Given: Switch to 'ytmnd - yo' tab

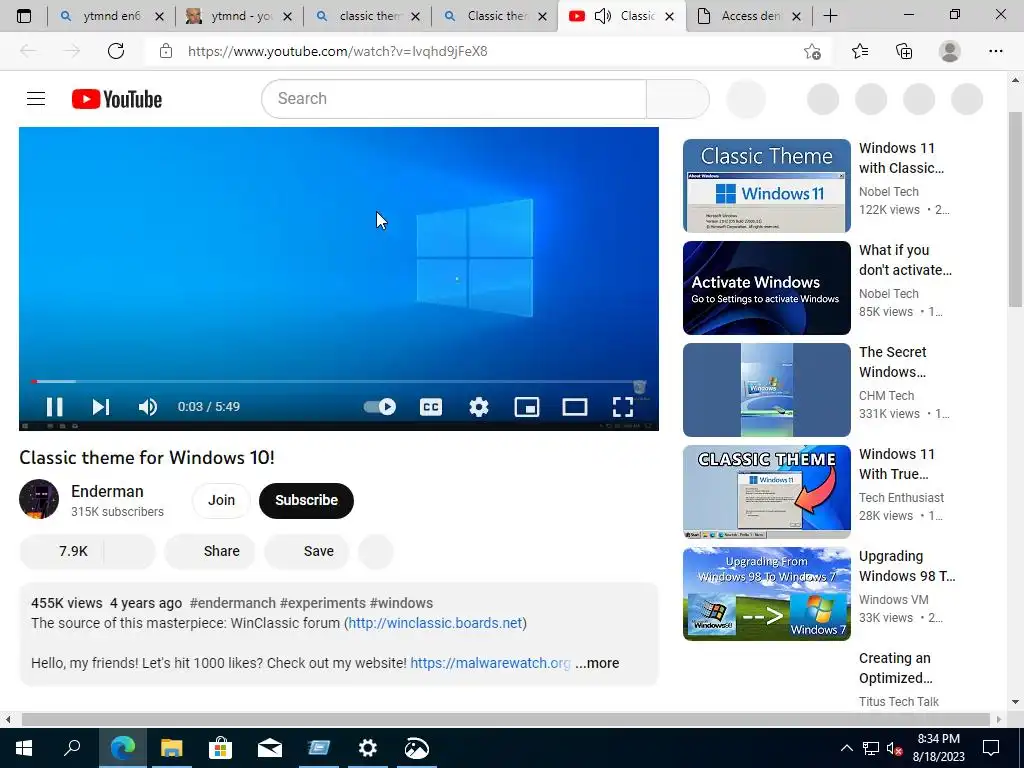Looking at the screenshot, I should [x=239, y=16].
